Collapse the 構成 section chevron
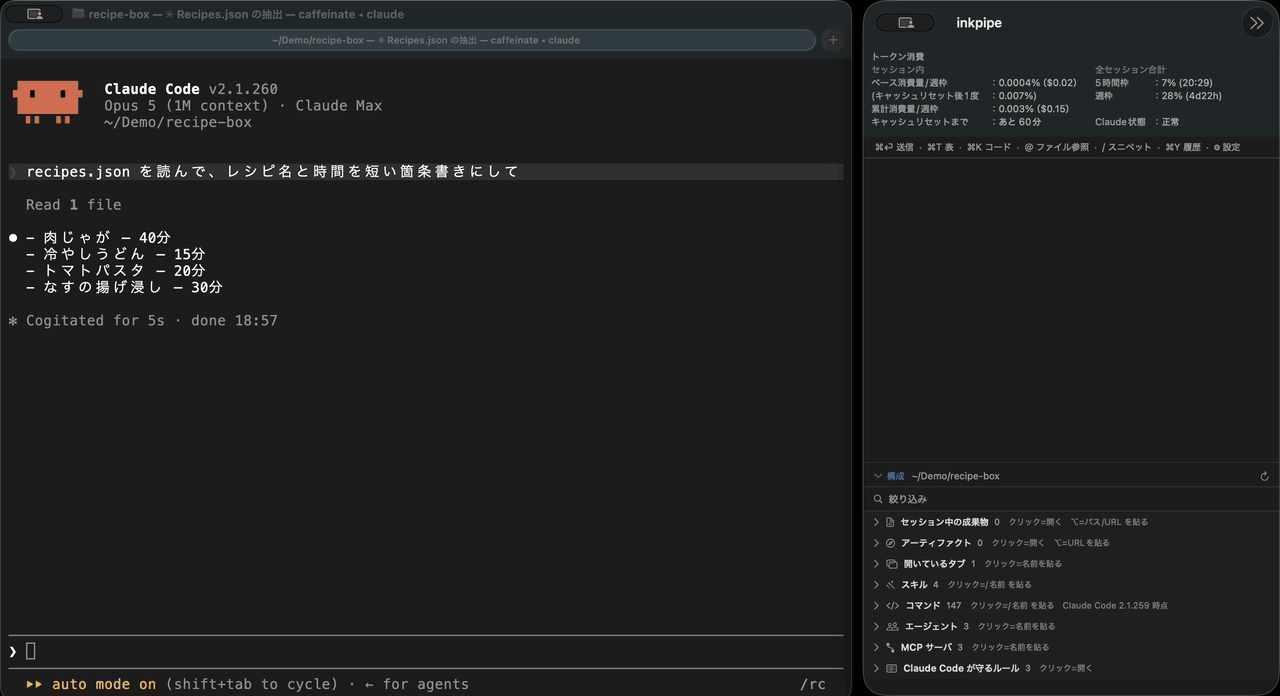The width and height of the screenshot is (1280, 696). tap(878, 477)
